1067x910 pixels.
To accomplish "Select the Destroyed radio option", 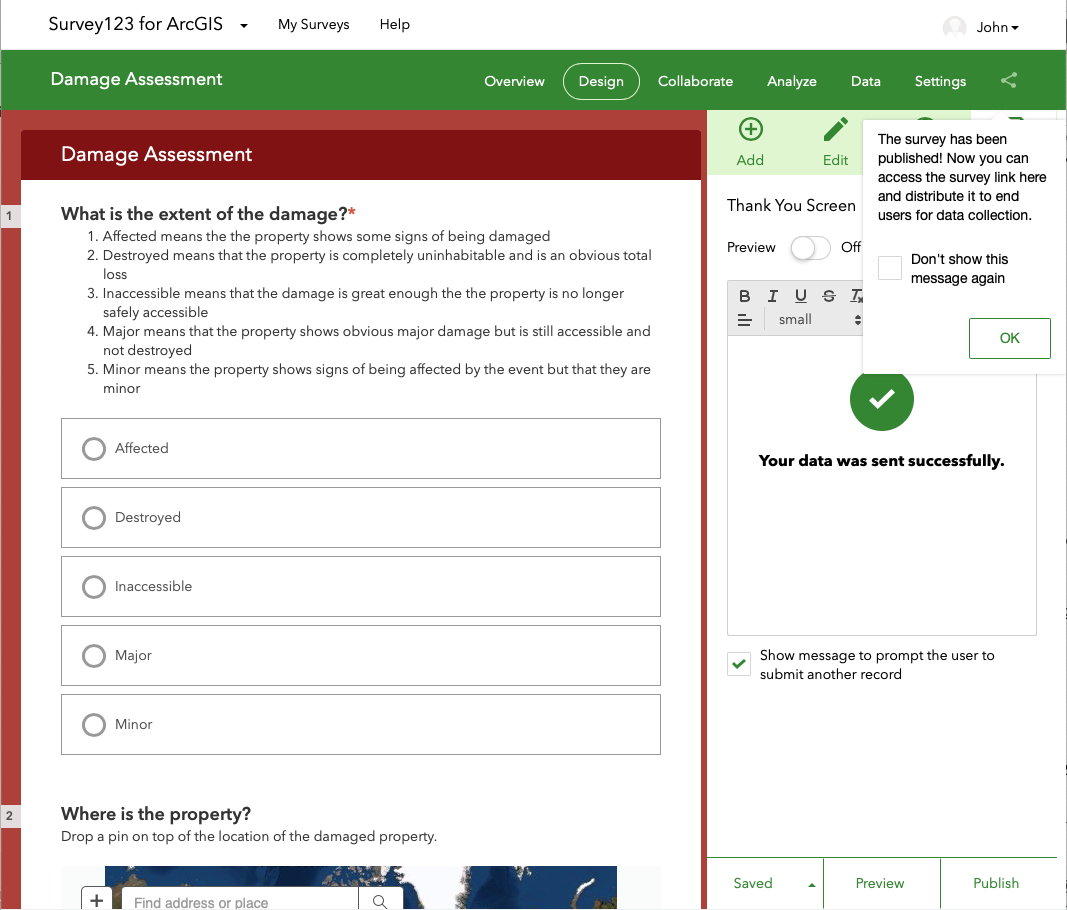I will (94, 518).
